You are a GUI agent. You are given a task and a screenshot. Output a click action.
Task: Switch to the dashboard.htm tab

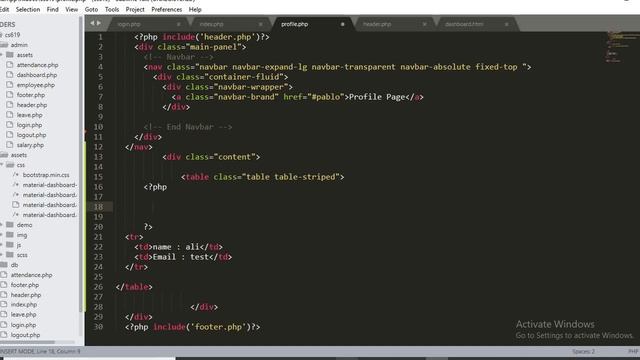coord(464,24)
